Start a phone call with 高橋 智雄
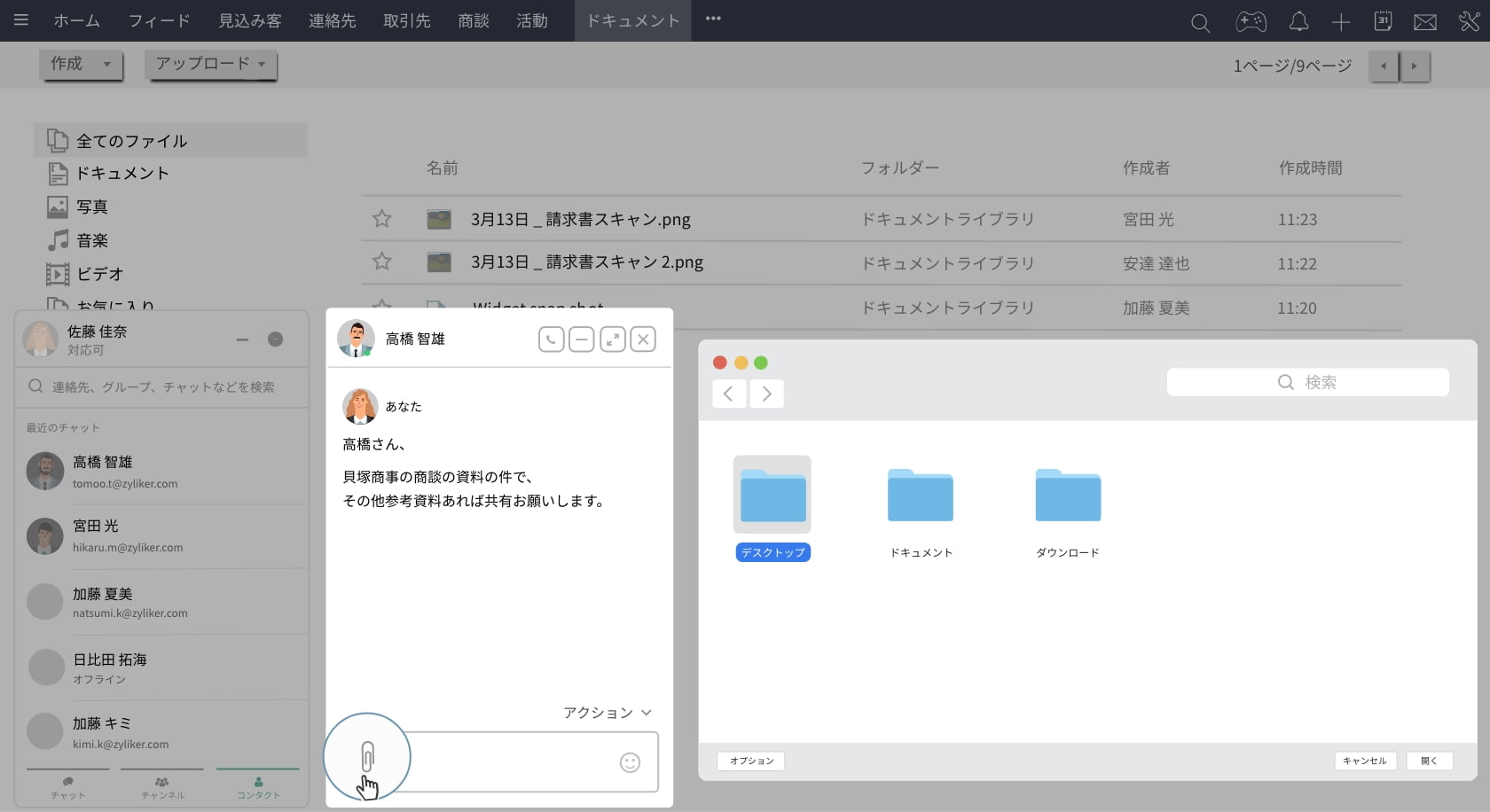The height and width of the screenshot is (812, 1490). (551, 340)
